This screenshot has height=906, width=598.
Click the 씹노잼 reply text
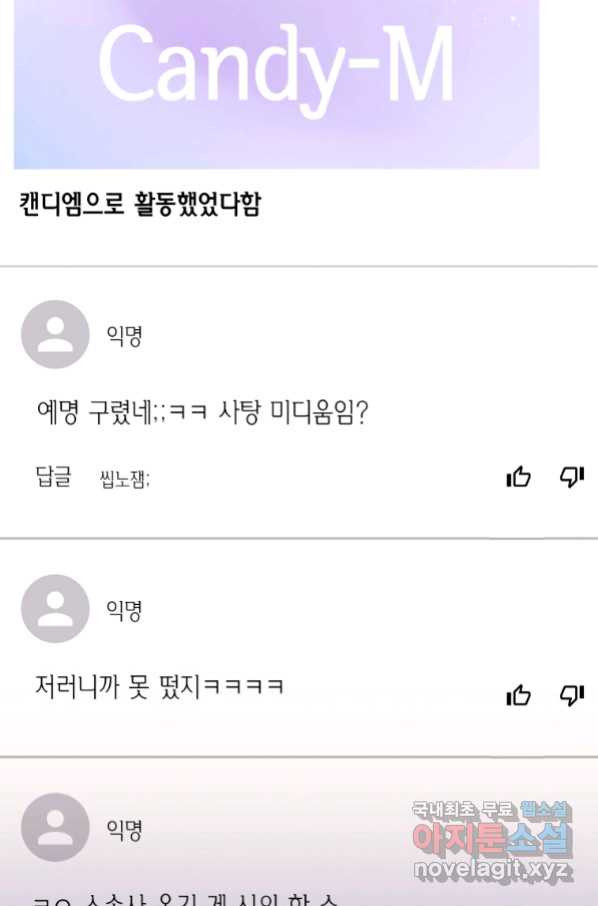click(125, 479)
